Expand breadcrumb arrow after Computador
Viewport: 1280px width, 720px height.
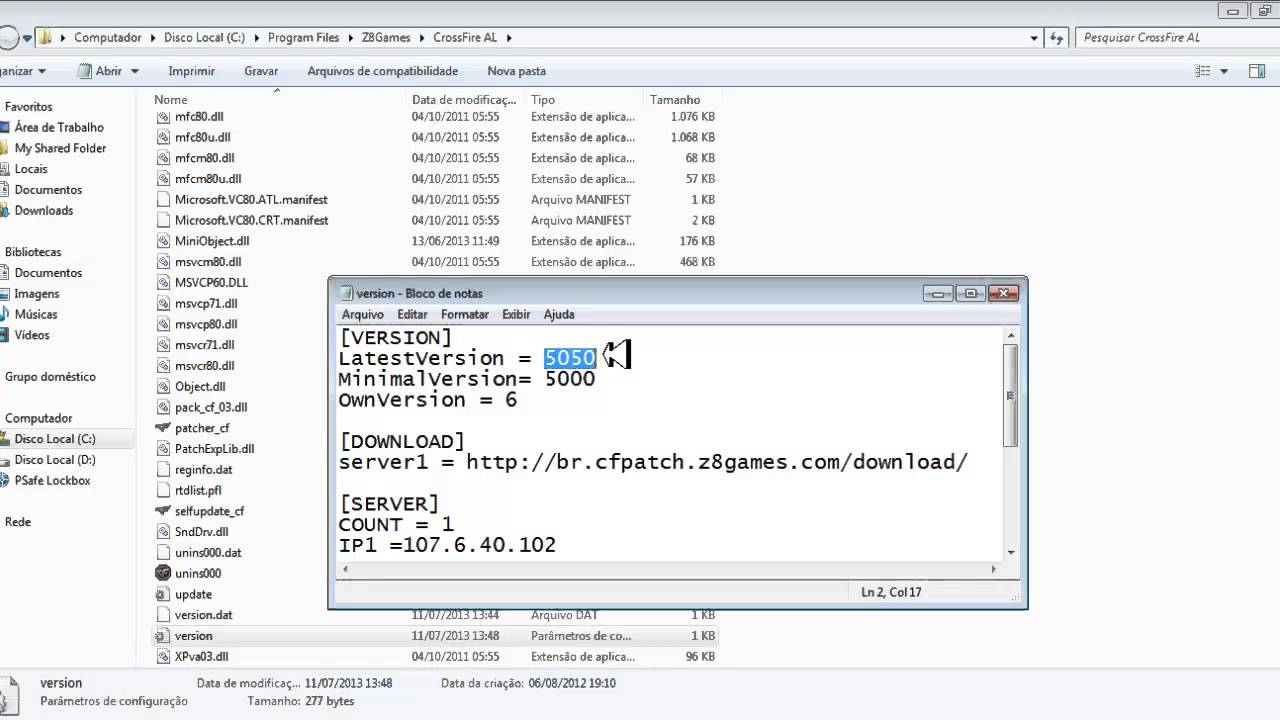153,38
